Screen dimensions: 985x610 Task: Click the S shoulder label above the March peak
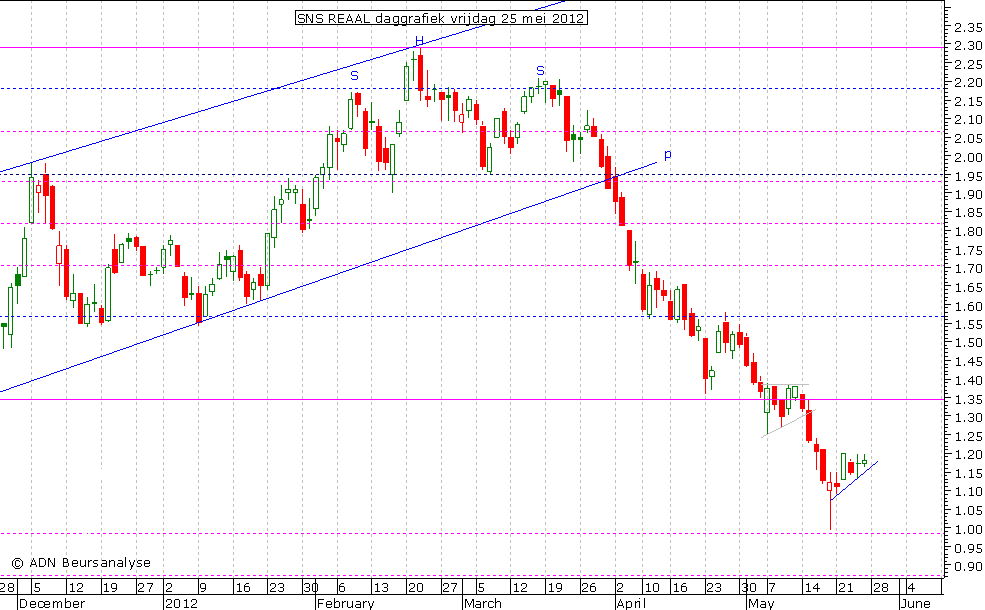(540, 70)
